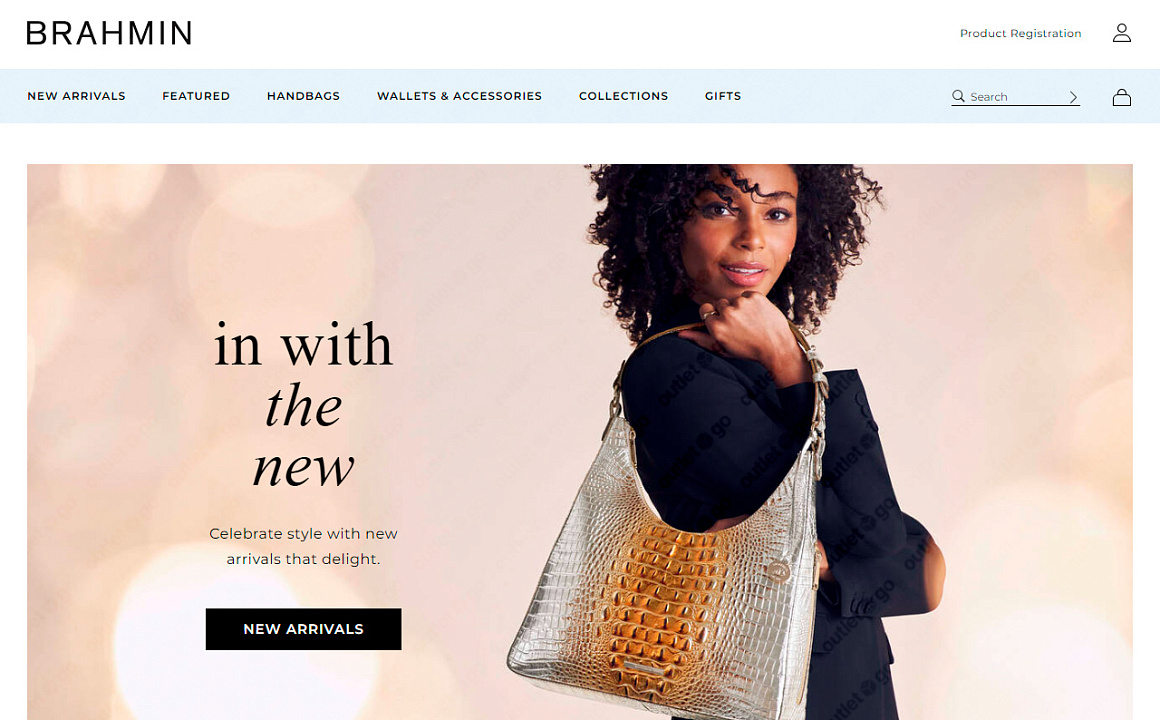Expand the Wallets & Accessories menu
Image resolution: width=1160 pixels, height=720 pixels.
pyautogui.click(x=459, y=96)
